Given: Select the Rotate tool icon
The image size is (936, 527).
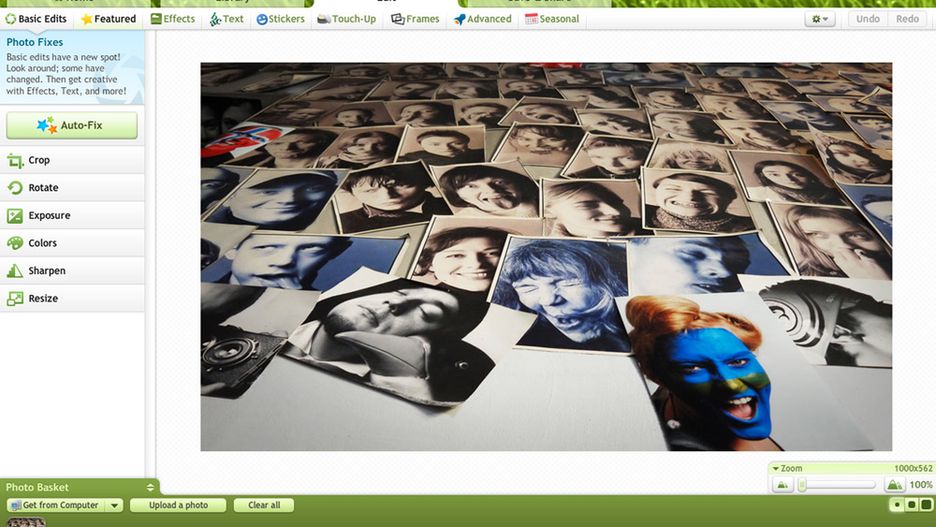Looking at the screenshot, I should tap(15, 187).
